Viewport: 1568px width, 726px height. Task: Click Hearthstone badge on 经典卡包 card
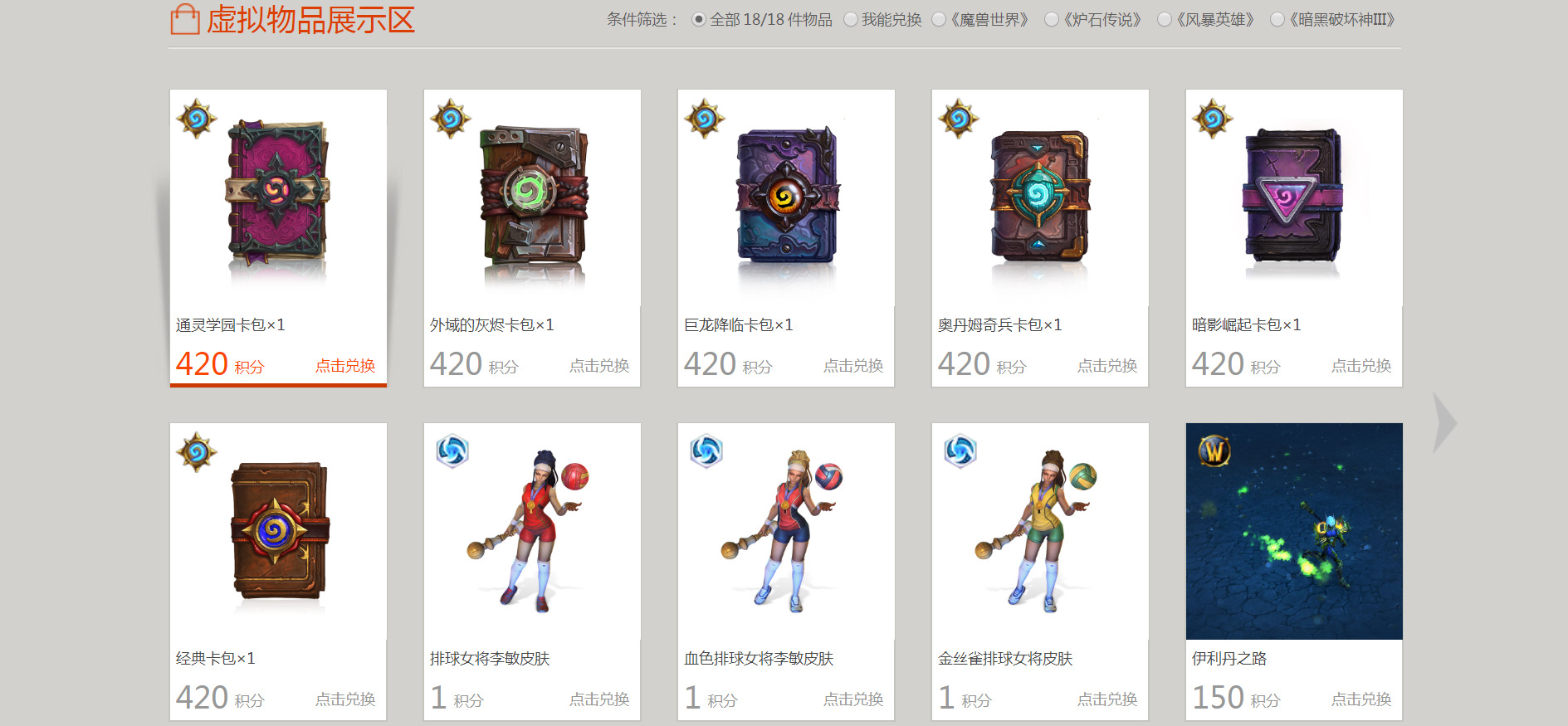coord(197,452)
